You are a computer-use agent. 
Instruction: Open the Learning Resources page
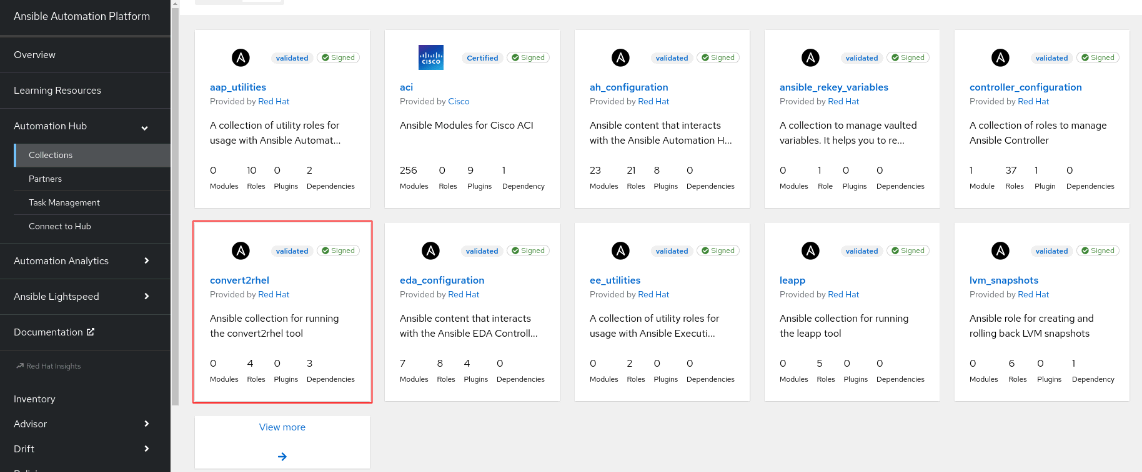tap(58, 90)
